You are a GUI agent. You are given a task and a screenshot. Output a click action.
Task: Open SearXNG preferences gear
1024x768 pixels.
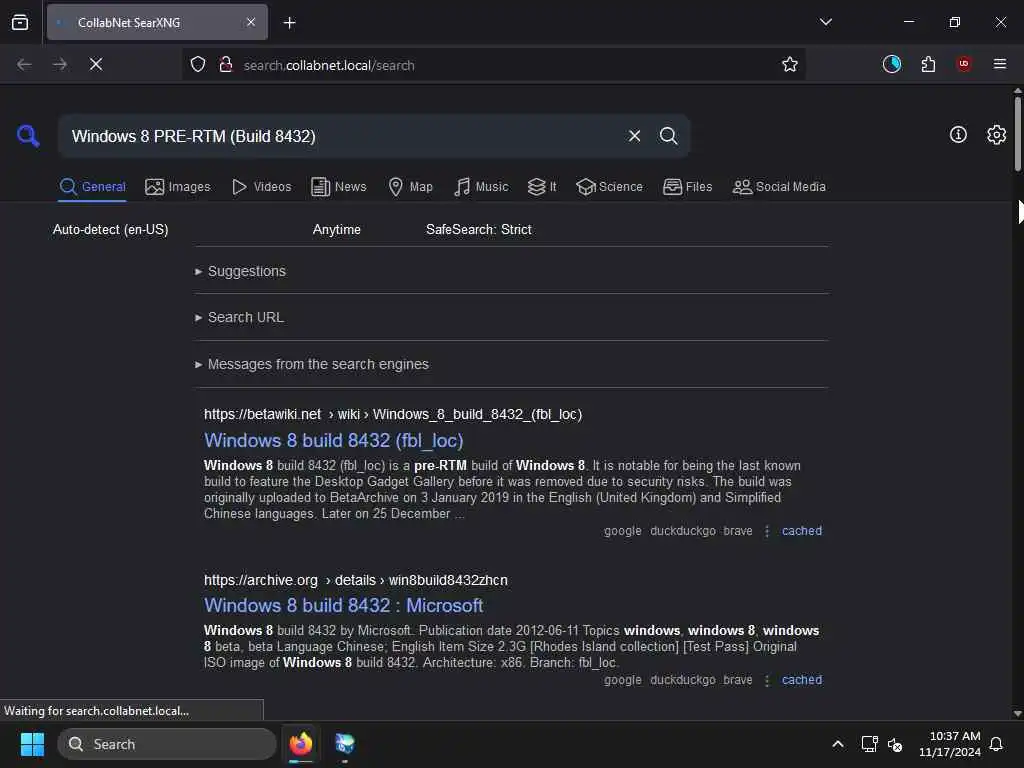pyautogui.click(x=996, y=135)
